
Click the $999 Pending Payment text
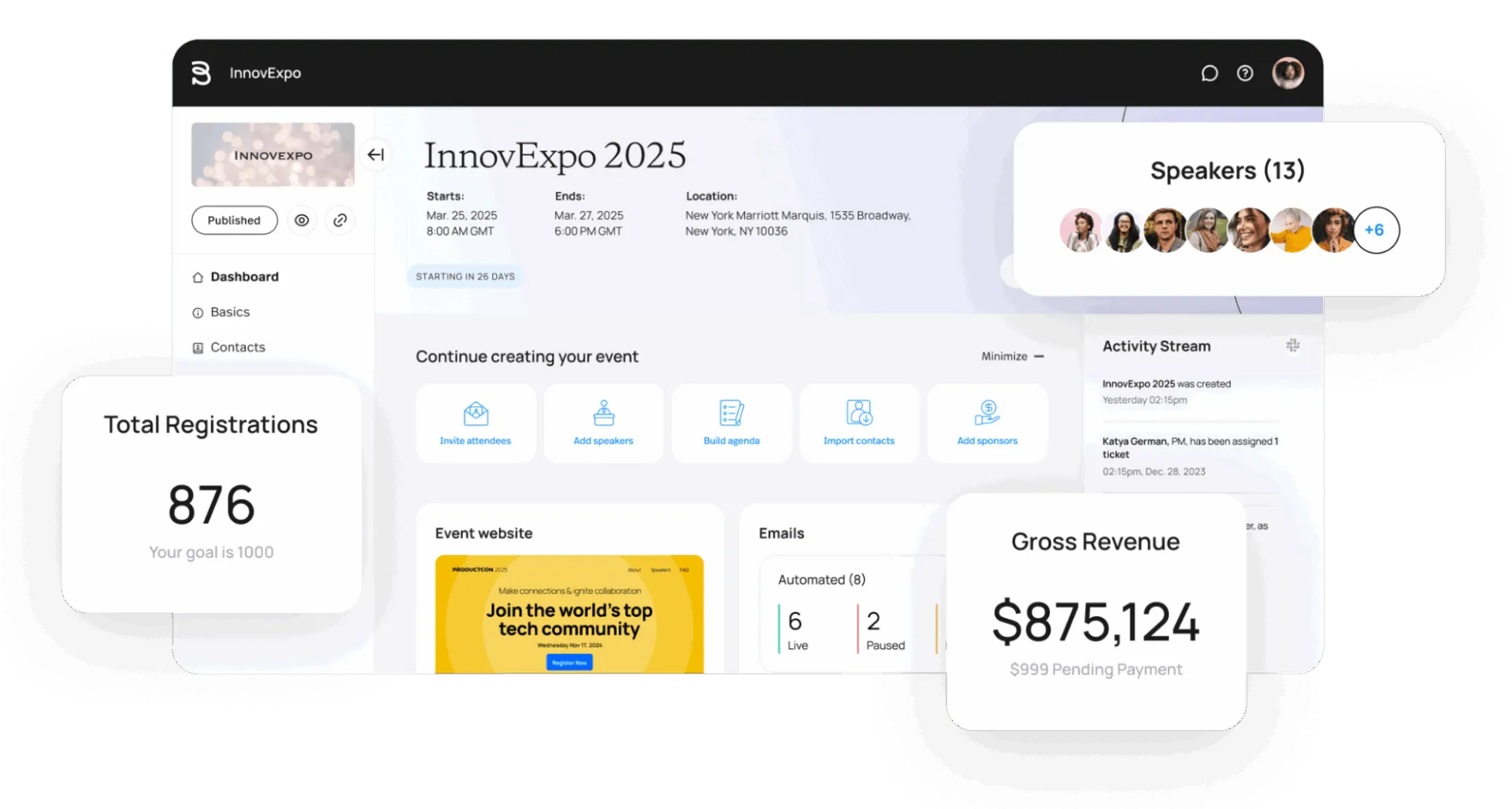click(x=1095, y=670)
